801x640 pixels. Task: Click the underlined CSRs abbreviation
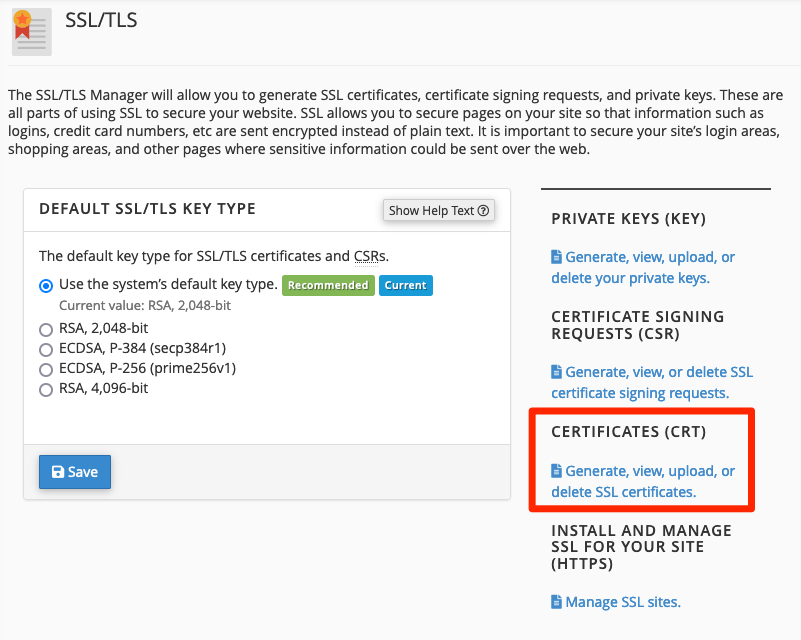tap(365, 256)
